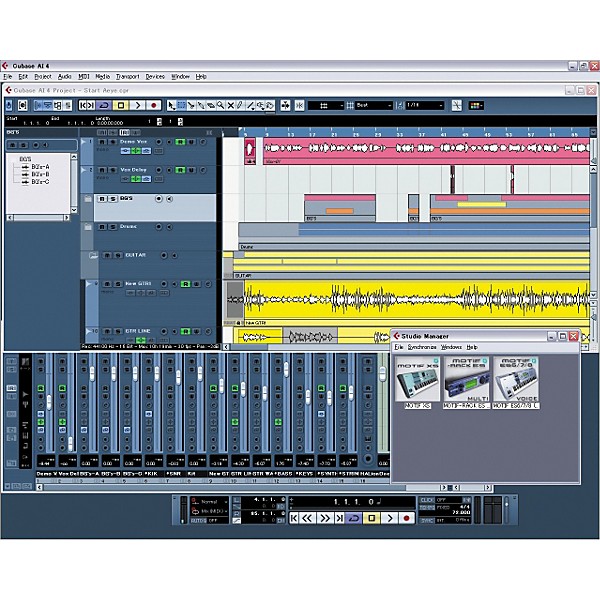This screenshot has width=600, height=600.
Task: Select the Range Selection tool
Action: point(181,105)
